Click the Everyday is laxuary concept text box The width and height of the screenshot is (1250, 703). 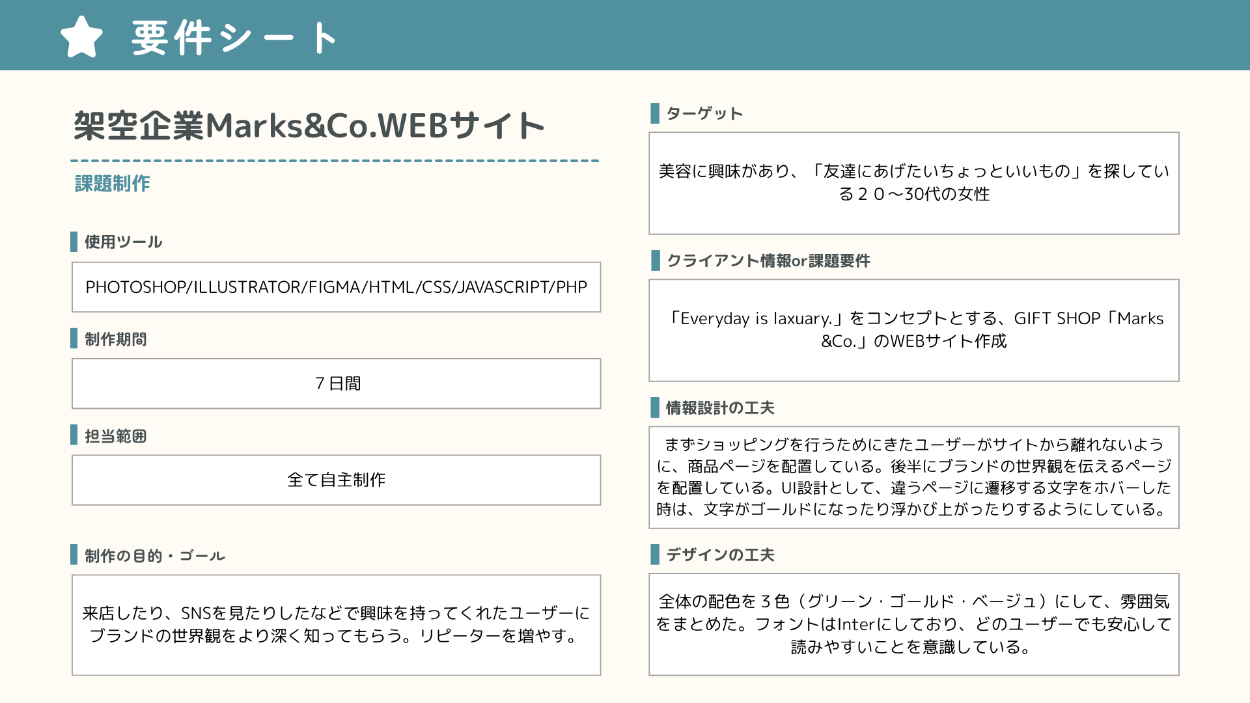(x=913, y=330)
